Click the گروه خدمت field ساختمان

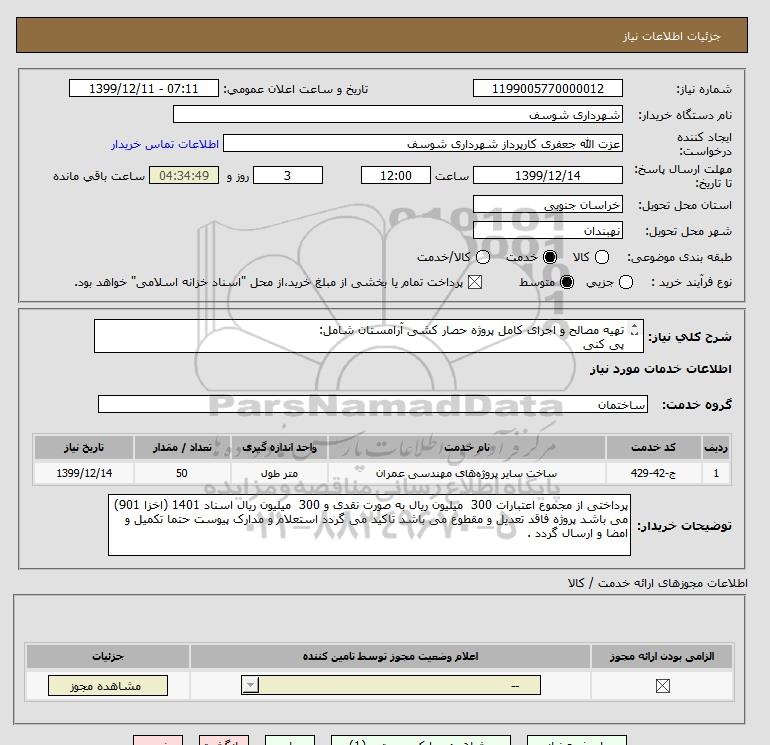[x=373, y=405]
